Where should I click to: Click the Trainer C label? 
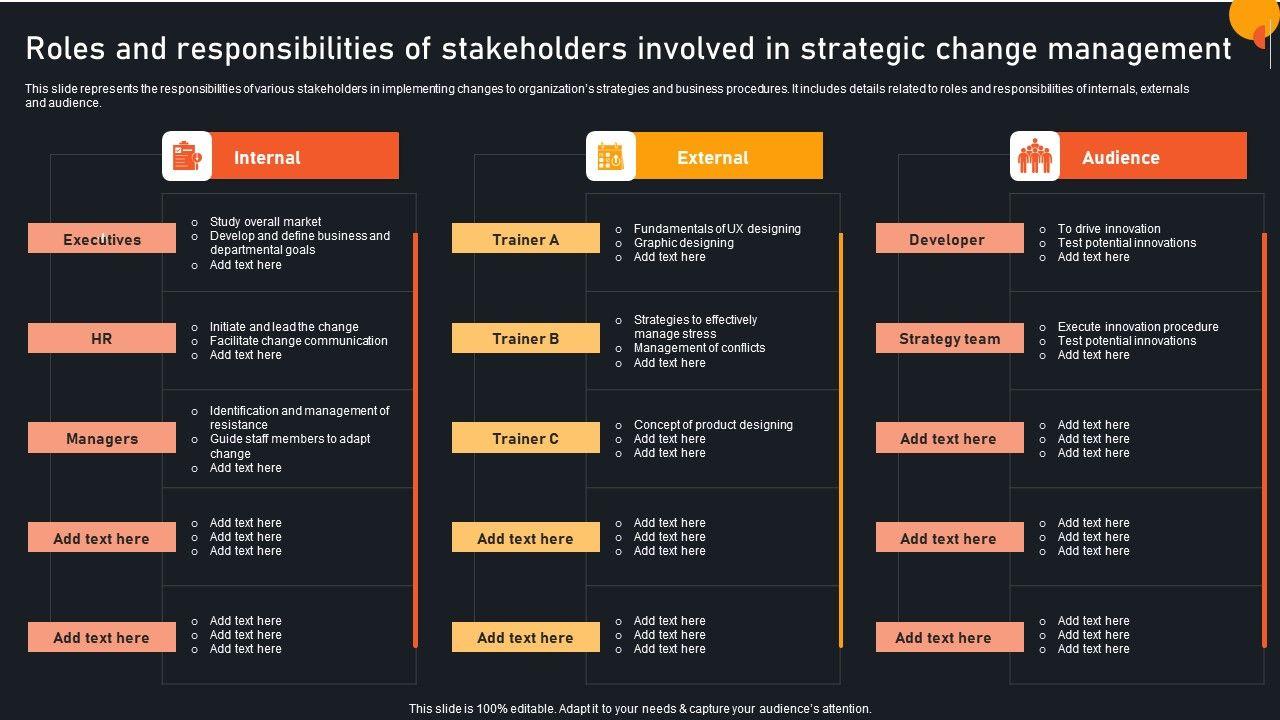tap(525, 438)
